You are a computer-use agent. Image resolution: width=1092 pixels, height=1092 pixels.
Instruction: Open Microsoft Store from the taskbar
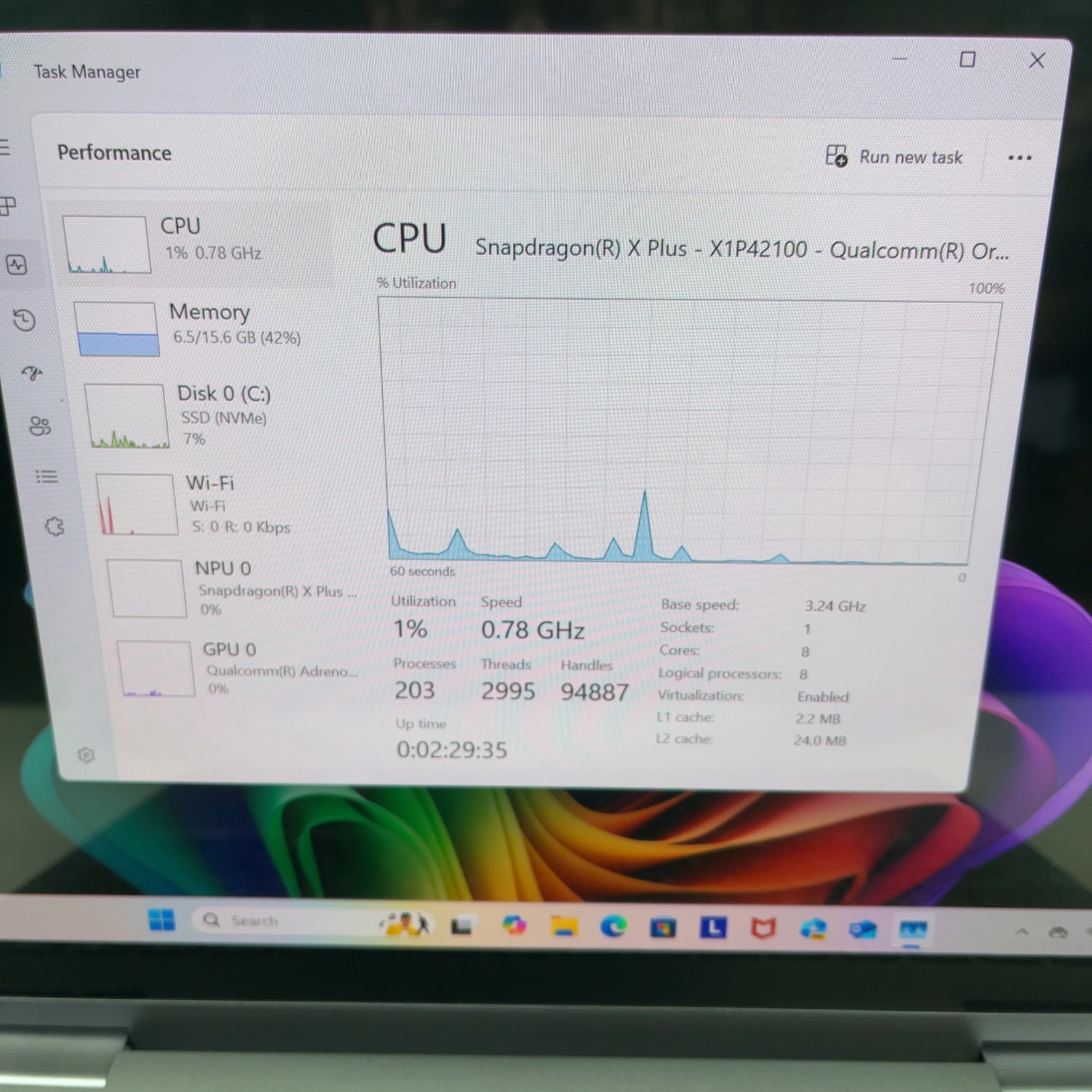coord(662,927)
